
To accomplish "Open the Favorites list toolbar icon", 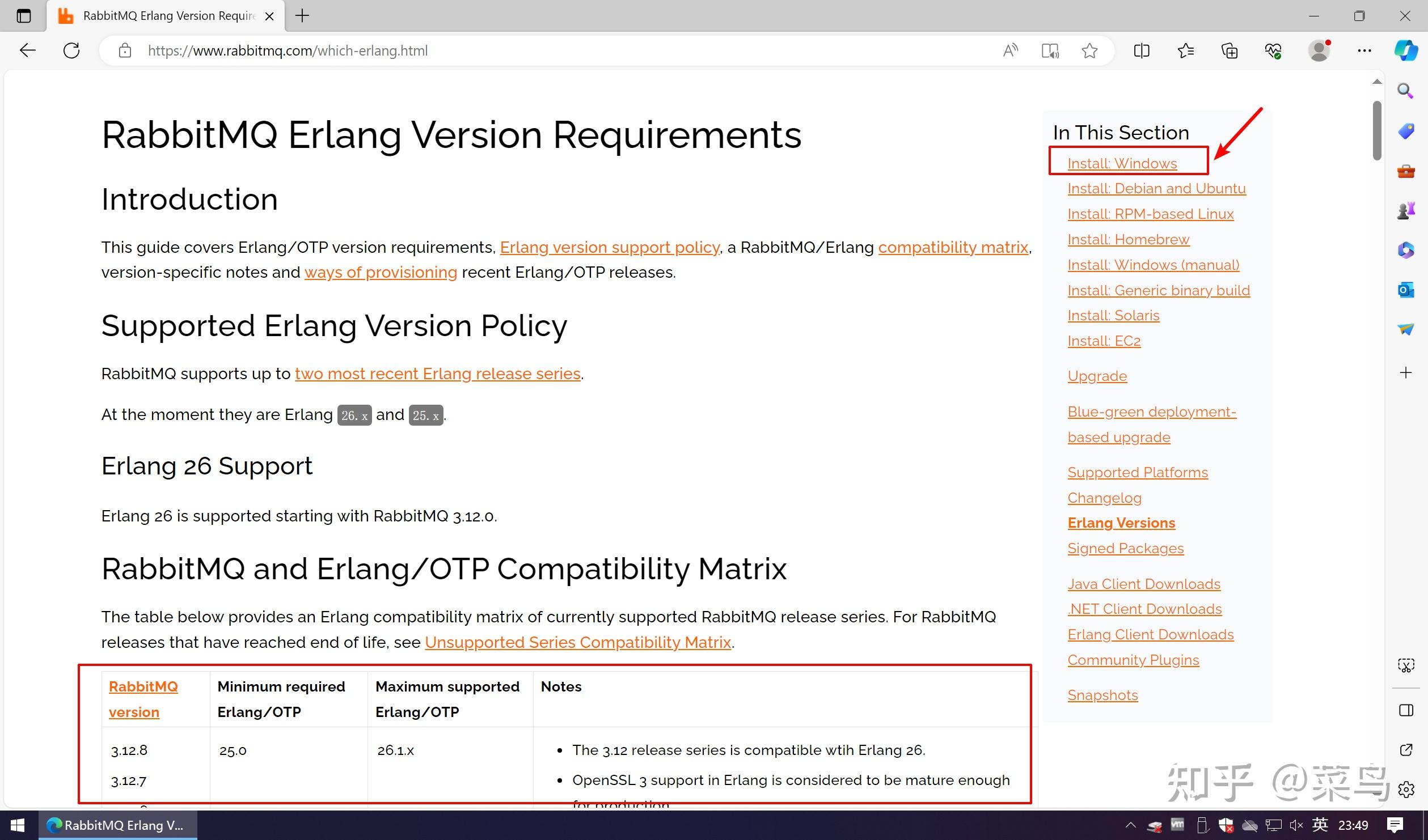I will 1185,51.
